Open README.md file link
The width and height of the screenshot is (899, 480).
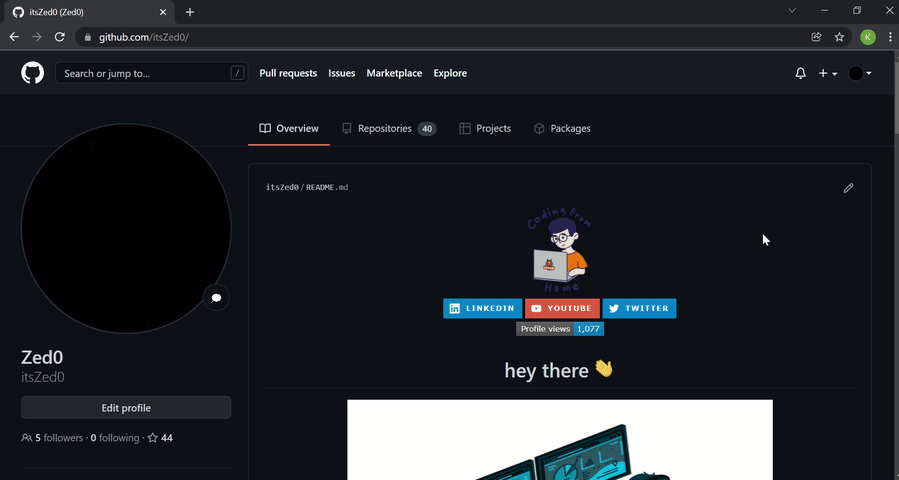(327, 188)
